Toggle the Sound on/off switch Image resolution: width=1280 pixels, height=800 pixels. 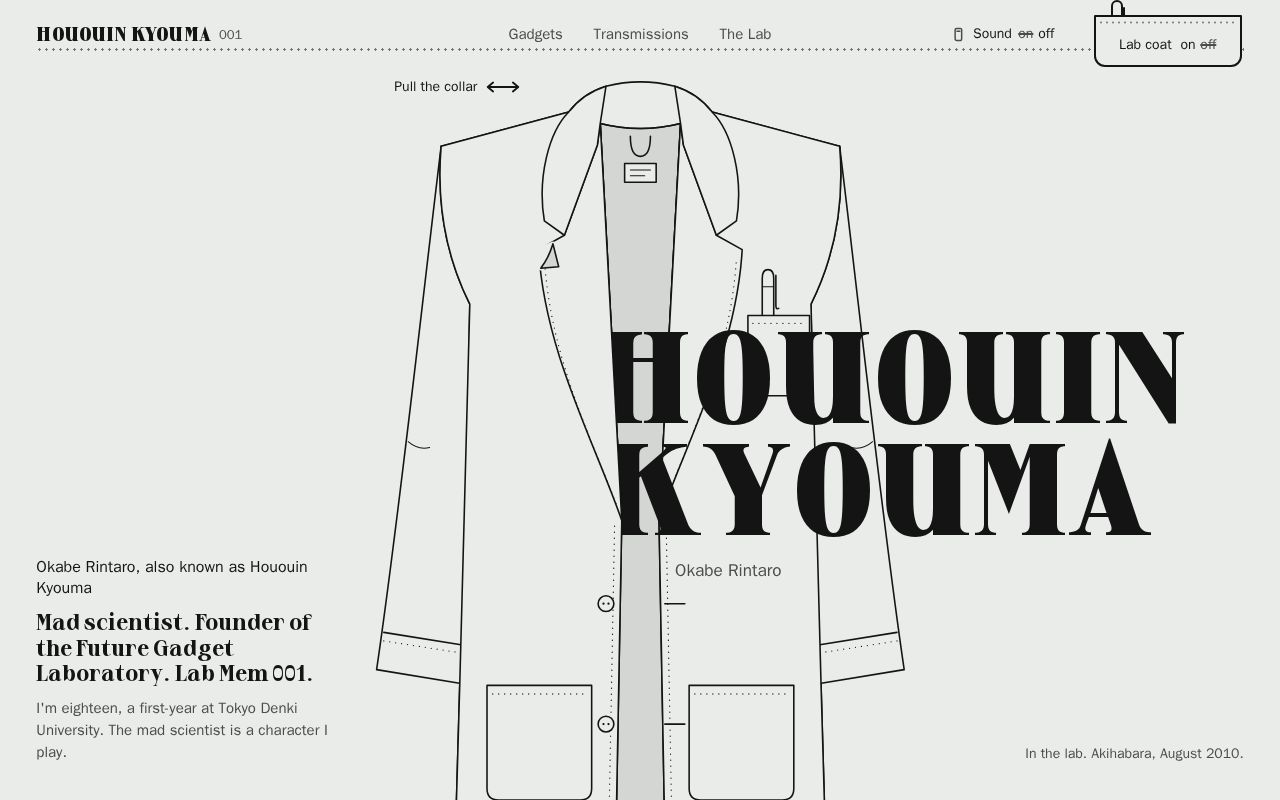tap(1003, 34)
